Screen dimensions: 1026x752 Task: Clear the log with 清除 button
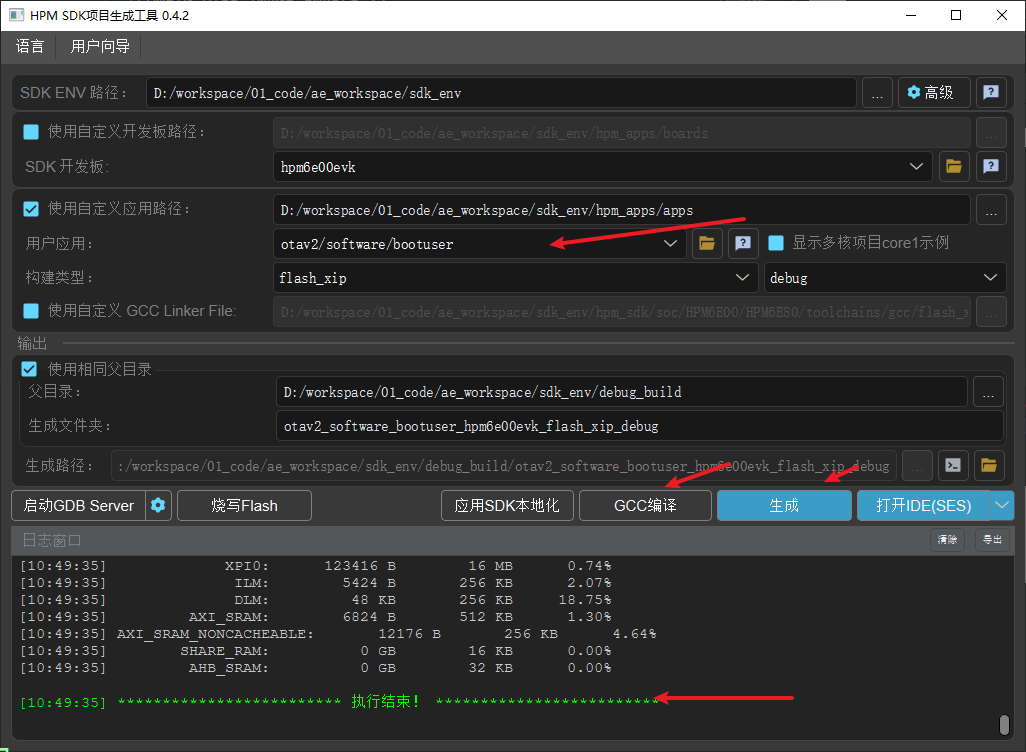(947, 540)
